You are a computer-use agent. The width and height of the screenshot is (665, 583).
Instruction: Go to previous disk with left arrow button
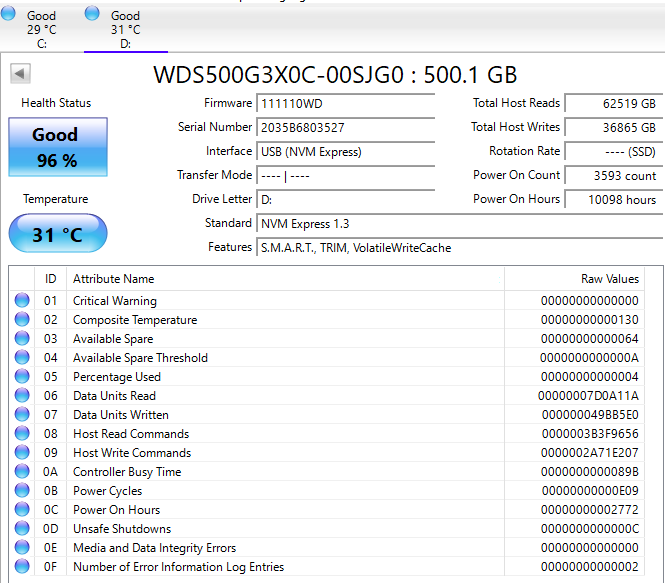(20, 74)
